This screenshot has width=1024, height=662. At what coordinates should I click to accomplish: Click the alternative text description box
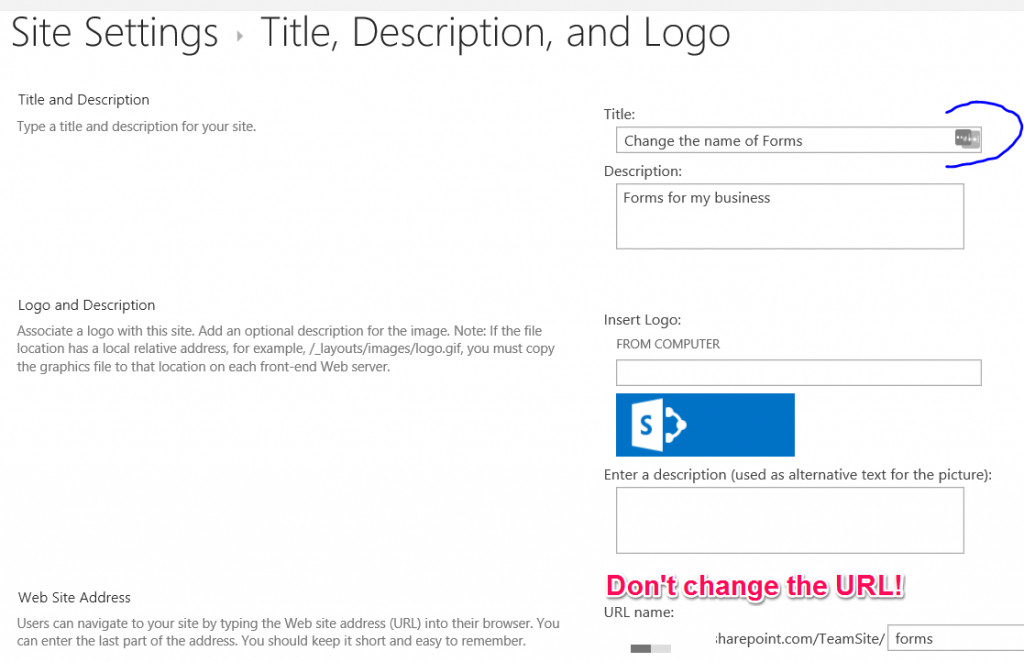click(790, 519)
